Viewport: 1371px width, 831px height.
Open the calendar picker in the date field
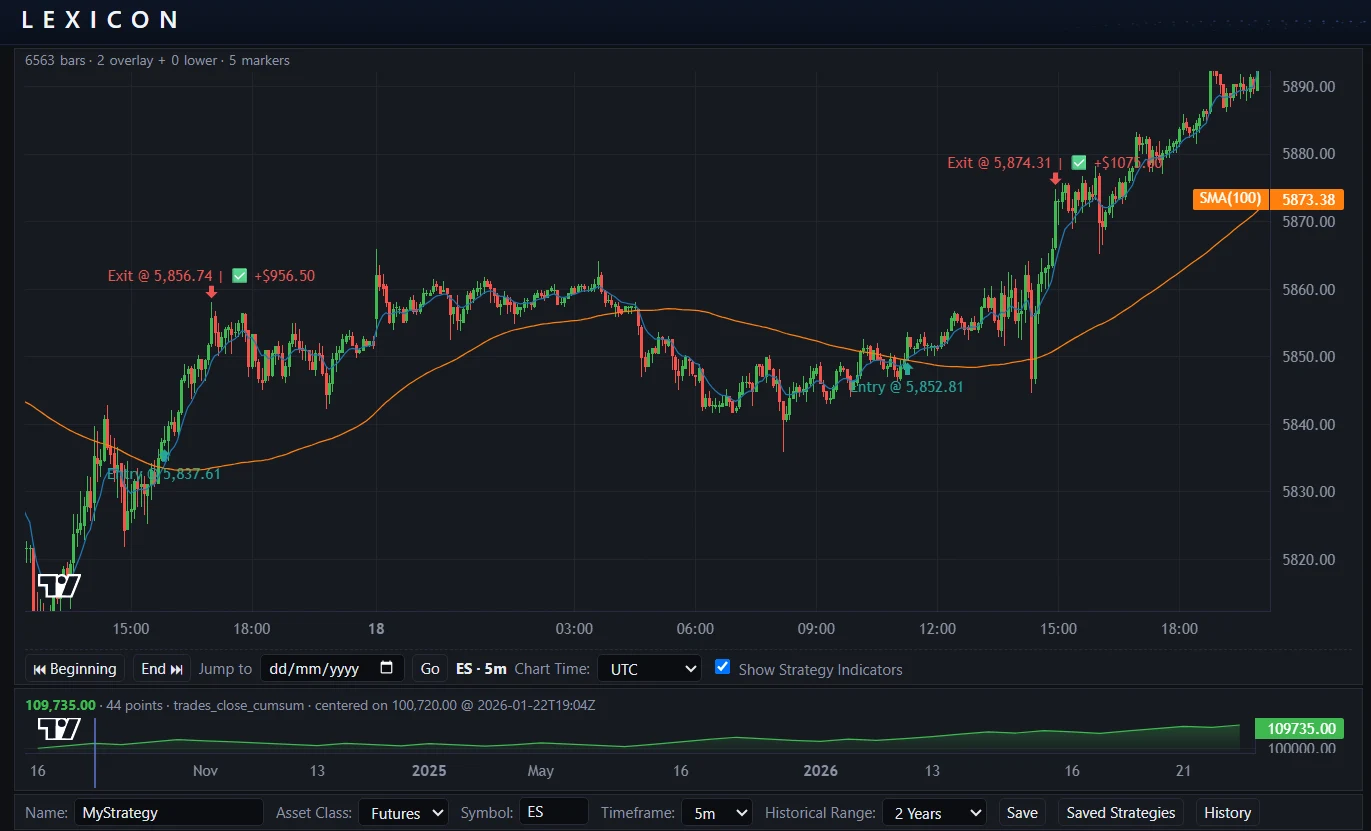point(387,668)
